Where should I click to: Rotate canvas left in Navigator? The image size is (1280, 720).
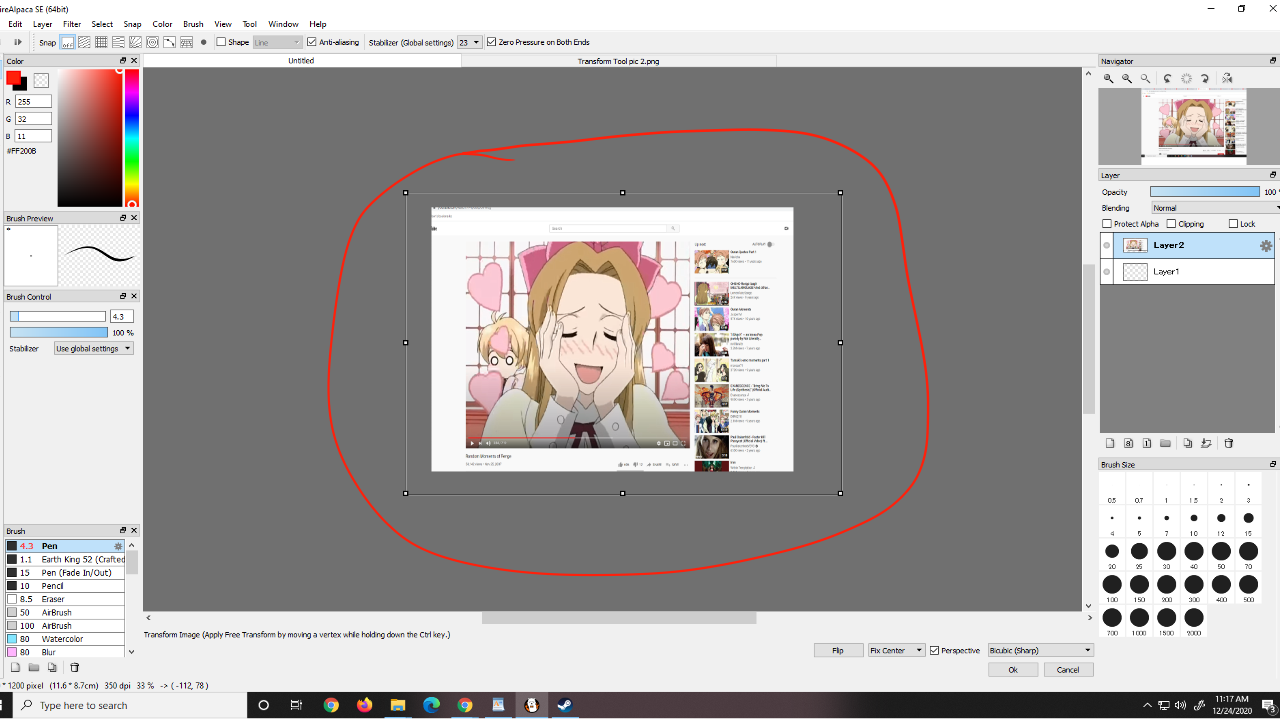(x=1168, y=78)
